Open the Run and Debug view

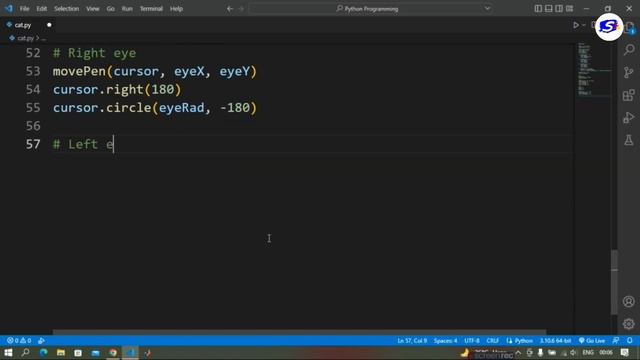pyautogui.click(x=629, y=118)
